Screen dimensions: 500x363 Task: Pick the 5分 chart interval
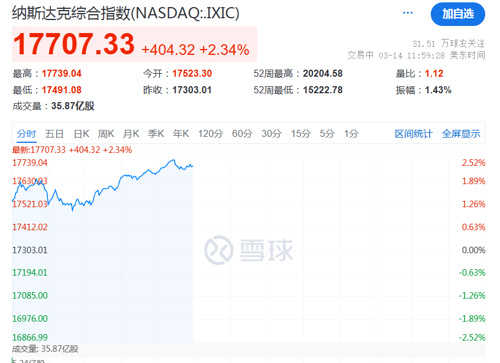[327, 134]
